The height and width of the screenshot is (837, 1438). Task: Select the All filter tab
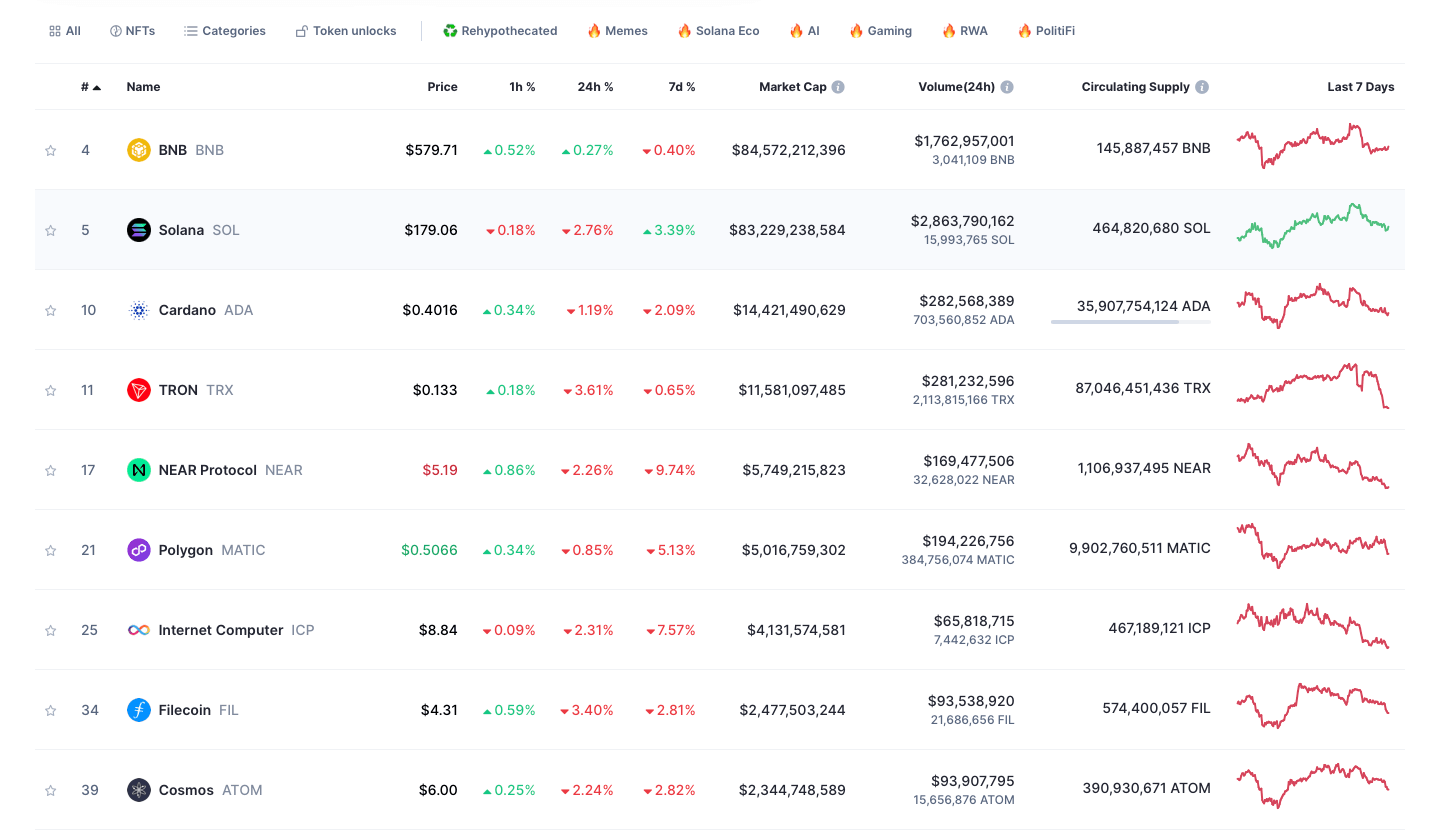[x=65, y=31]
